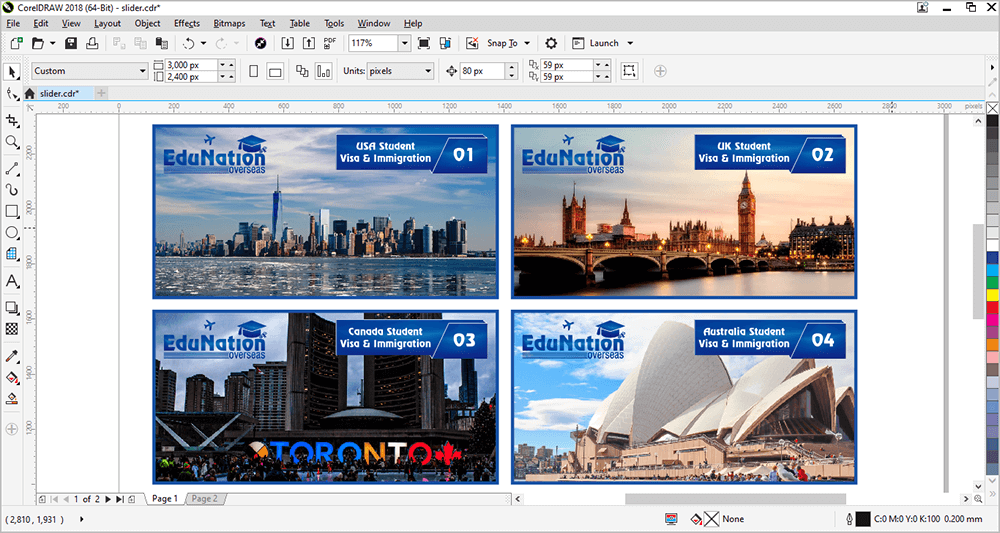Select the Interactive Fill tool
This screenshot has height=533, width=1000.
(x=11, y=377)
